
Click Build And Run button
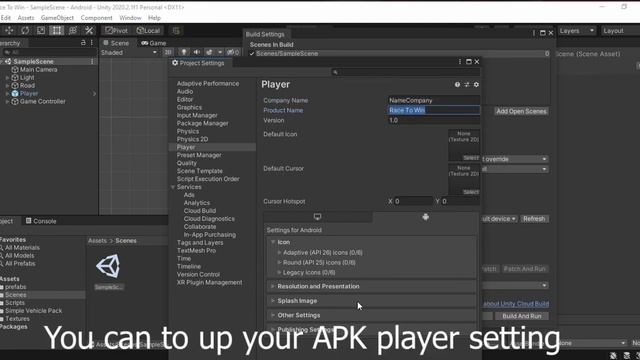(522, 316)
